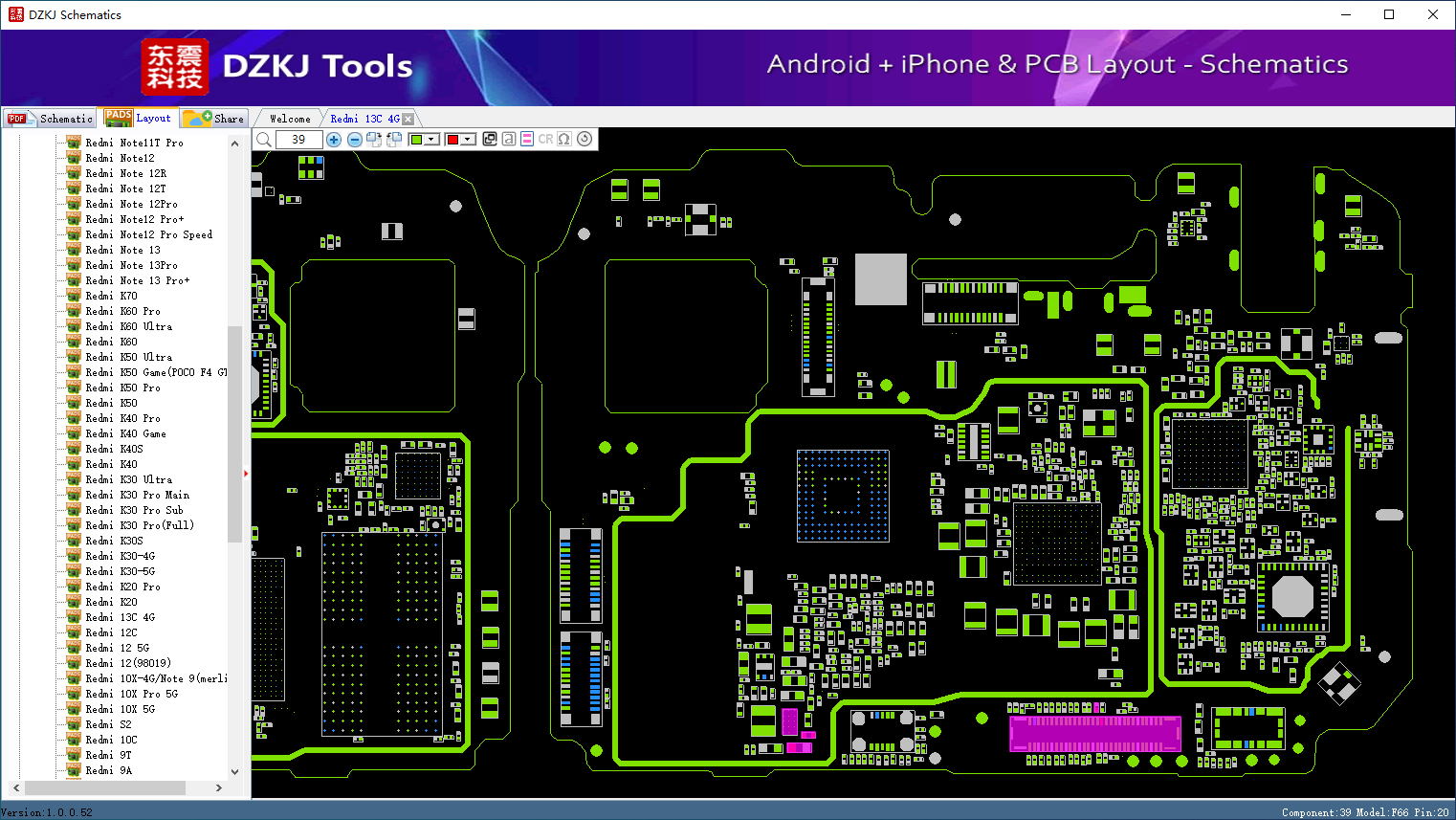Click the horizontal scrollbar right arrow

(219, 787)
